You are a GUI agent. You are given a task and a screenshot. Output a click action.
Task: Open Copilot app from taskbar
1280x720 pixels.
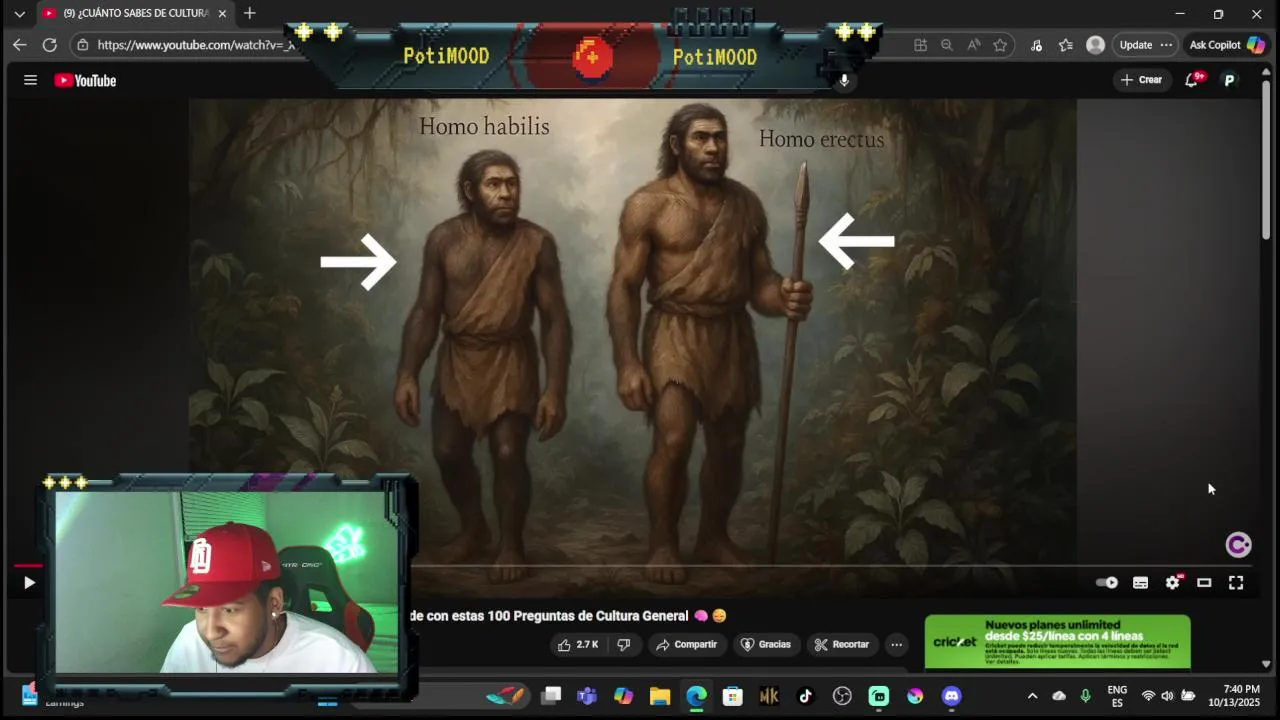(623, 696)
